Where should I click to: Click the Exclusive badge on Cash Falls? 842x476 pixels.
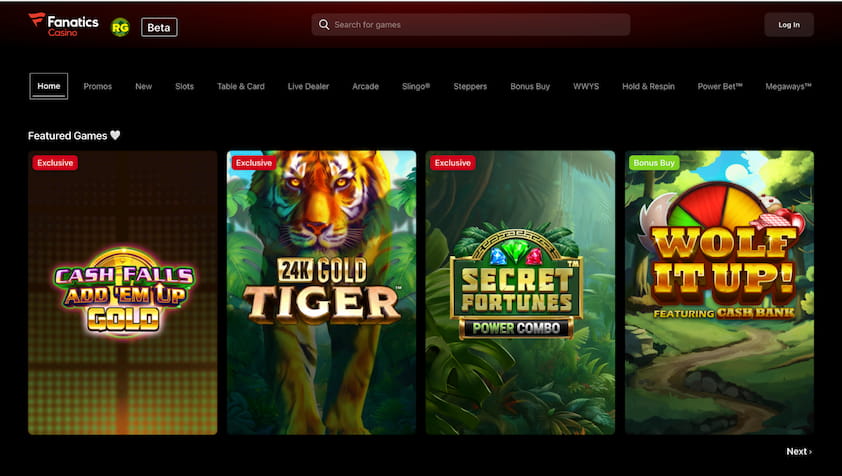[x=55, y=163]
